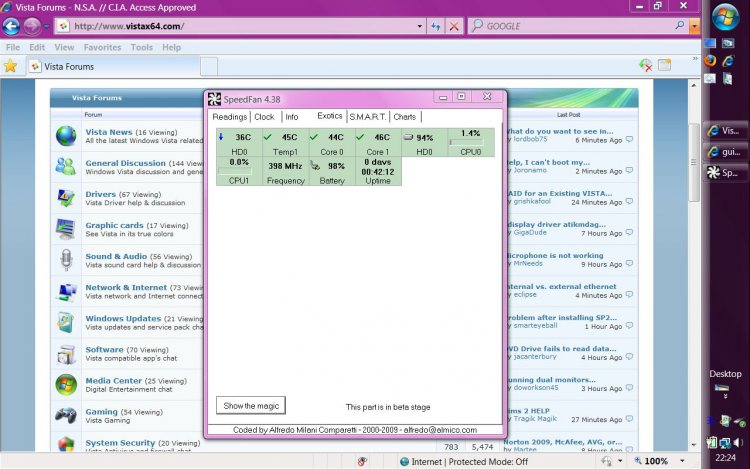750x469 pixels.
Task: Expand the Desktop toolbar chevron
Action: pyautogui.click(x=725, y=396)
